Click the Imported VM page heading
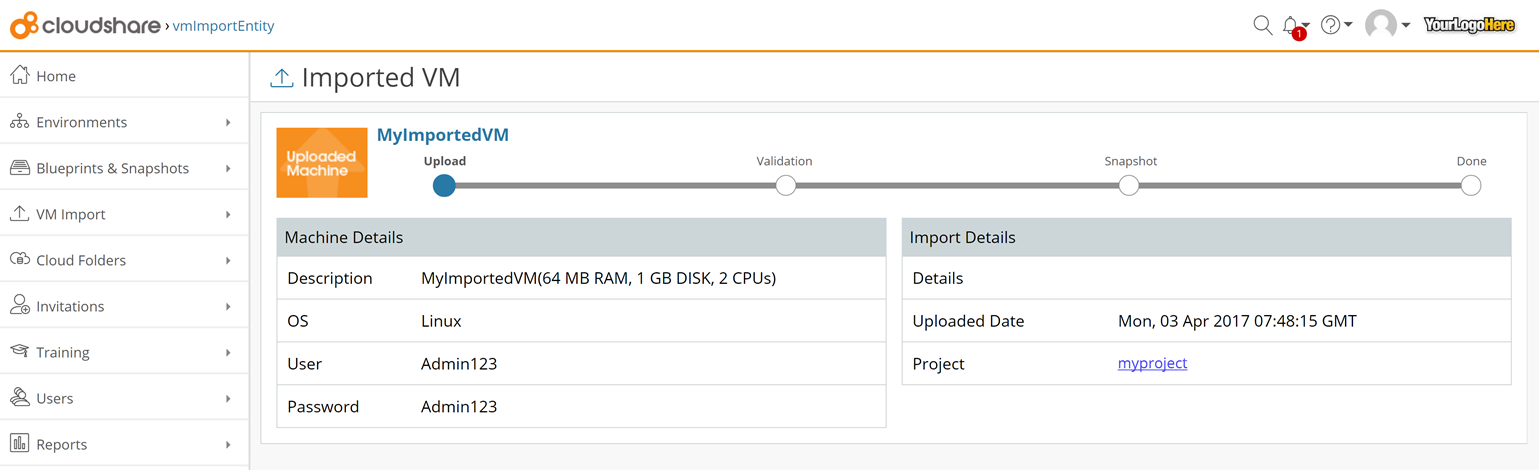 point(381,77)
